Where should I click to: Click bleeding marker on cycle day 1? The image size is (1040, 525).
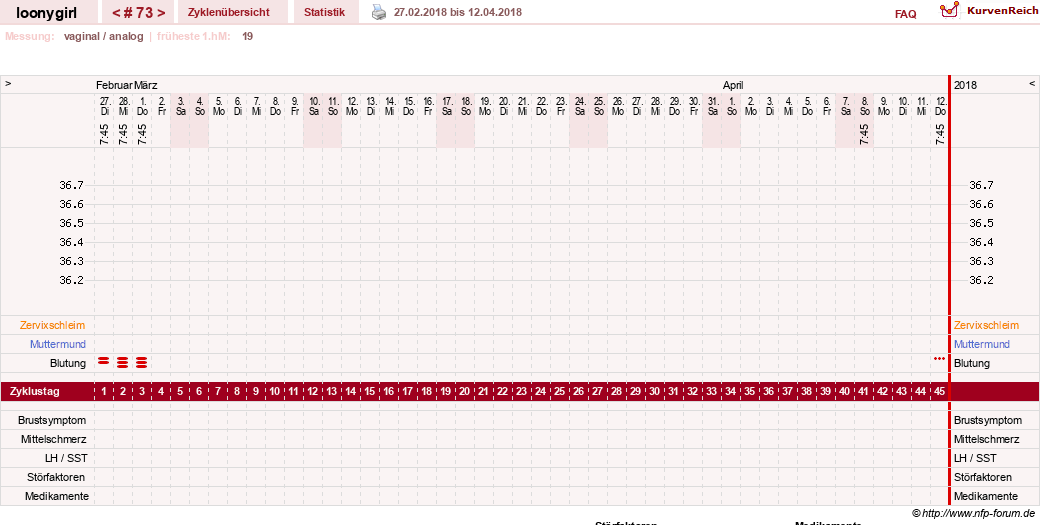click(x=103, y=361)
